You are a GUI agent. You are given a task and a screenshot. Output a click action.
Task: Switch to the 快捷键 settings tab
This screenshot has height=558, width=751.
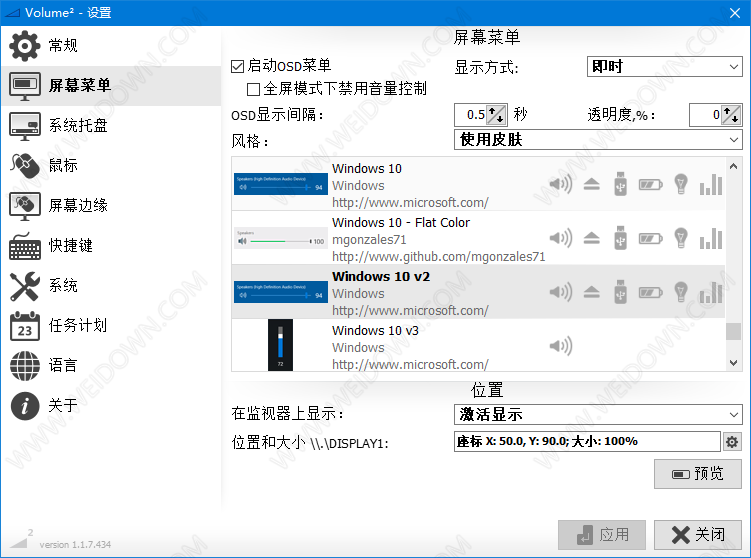(x=111, y=246)
